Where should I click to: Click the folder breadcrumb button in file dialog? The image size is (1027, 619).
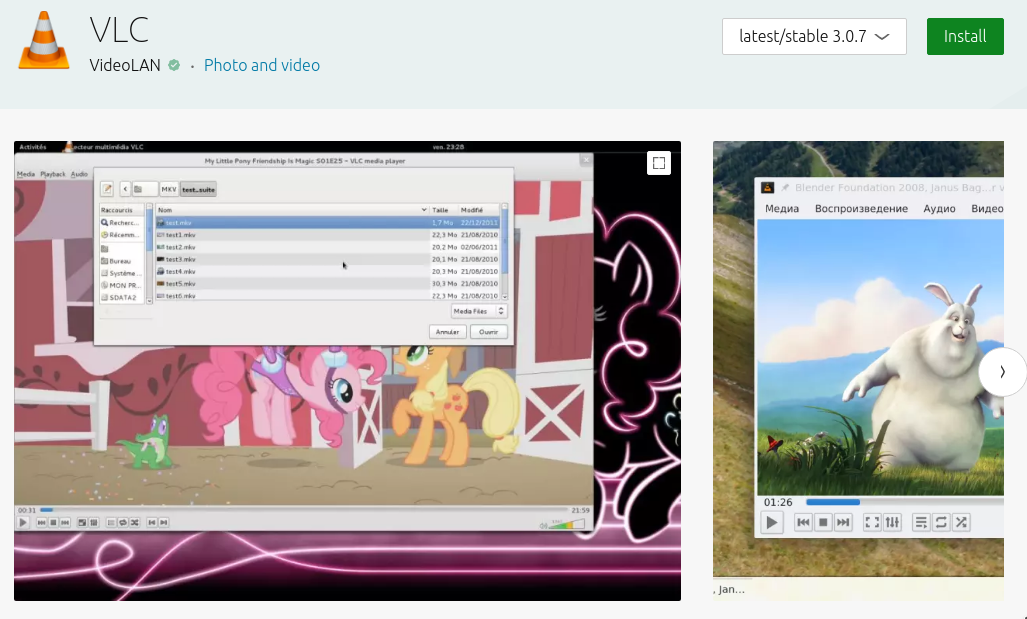144,189
